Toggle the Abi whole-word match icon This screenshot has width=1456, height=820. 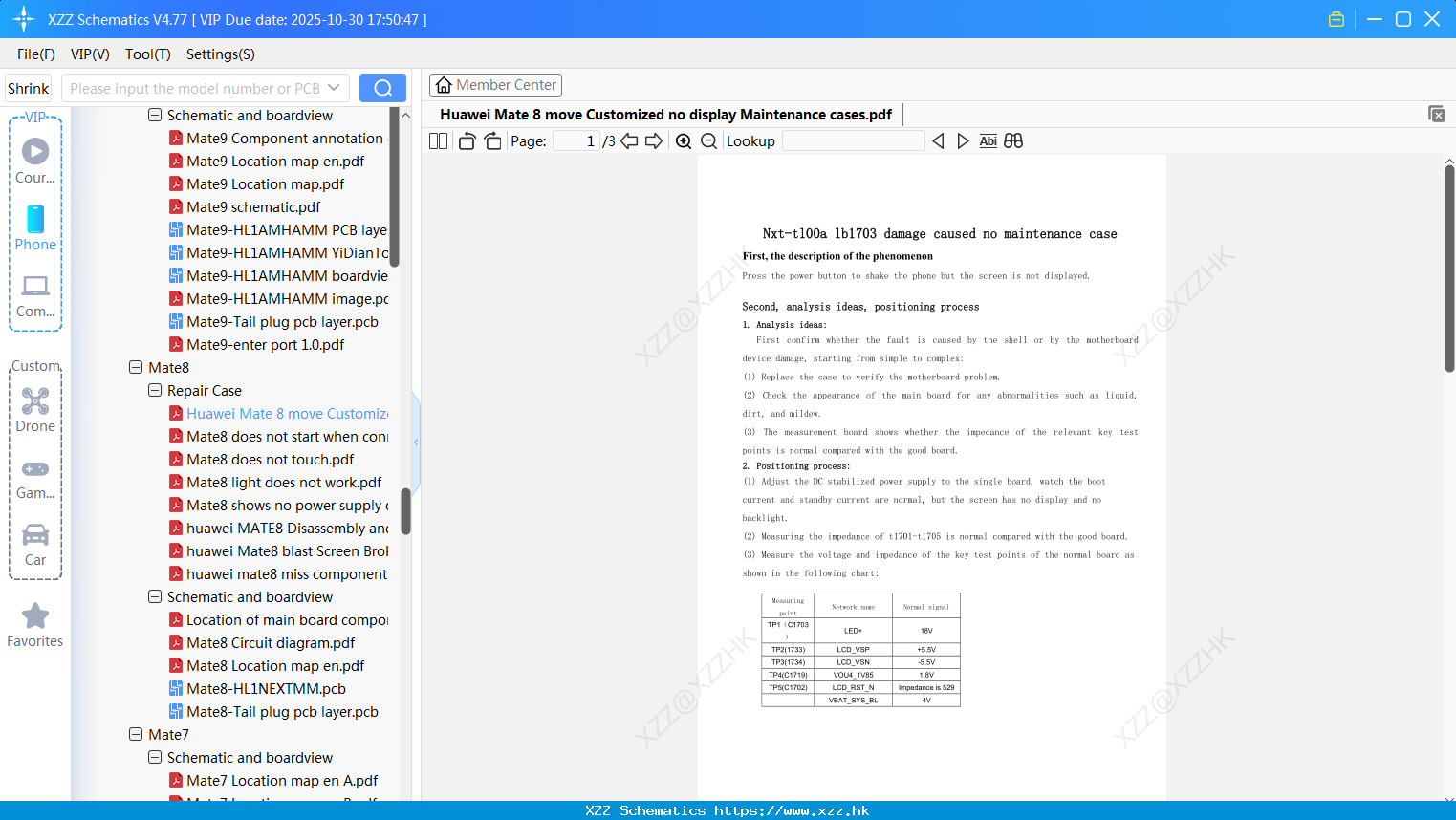click(x=989, y=141)
